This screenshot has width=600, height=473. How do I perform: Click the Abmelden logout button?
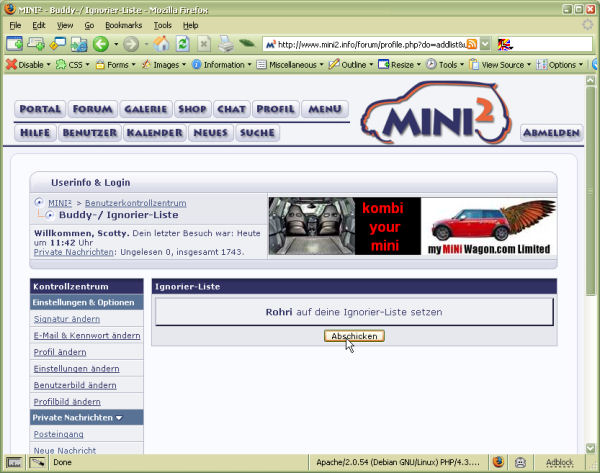[551, 133]
